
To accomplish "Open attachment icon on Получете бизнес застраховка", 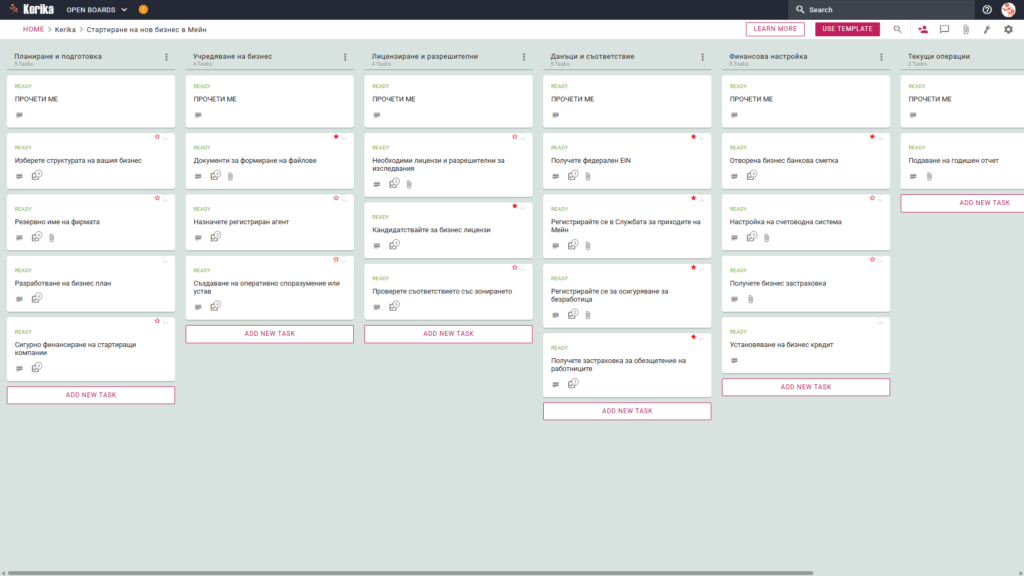I will coord(750,299).
